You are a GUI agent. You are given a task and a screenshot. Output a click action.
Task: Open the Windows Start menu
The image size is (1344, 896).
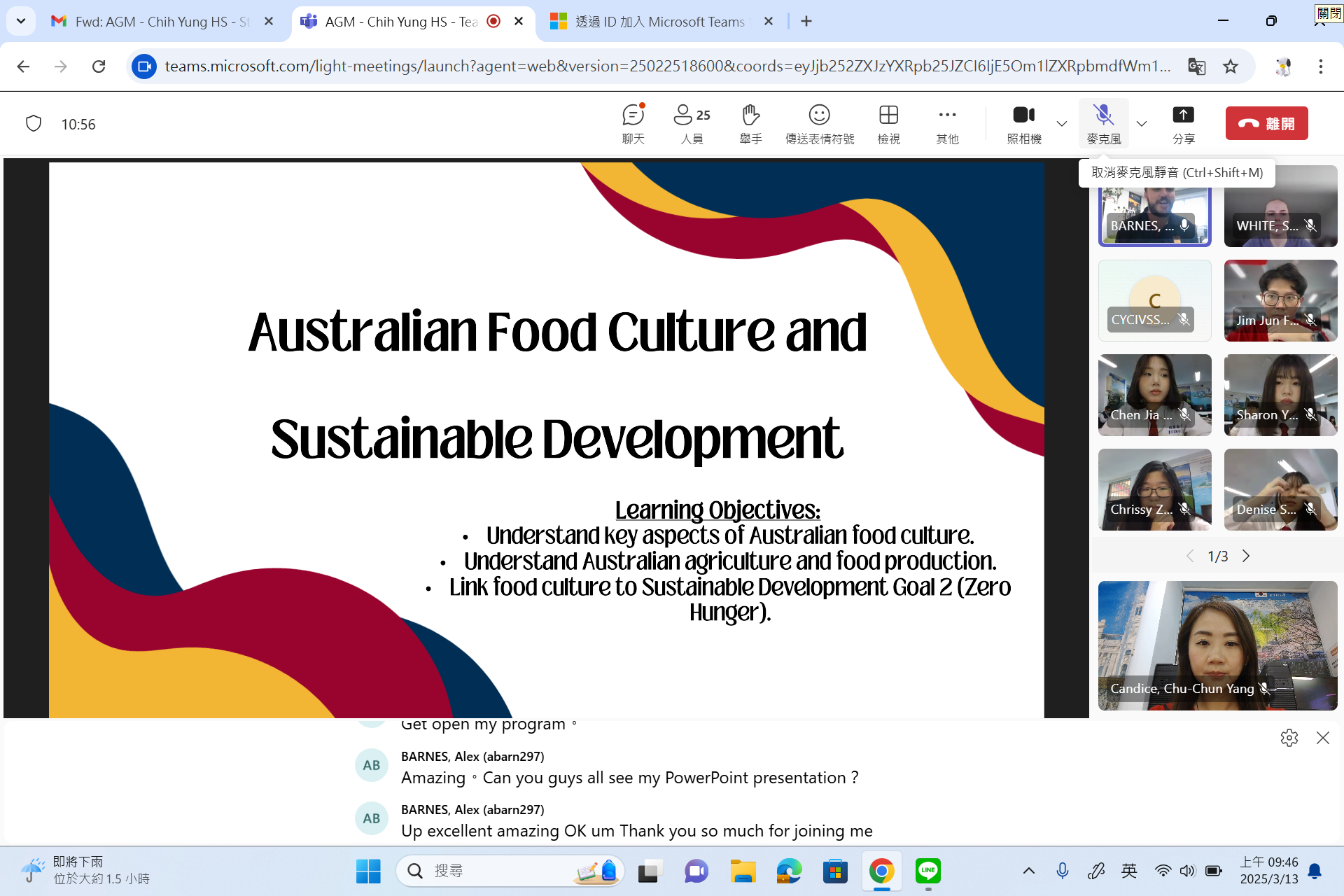368,871
